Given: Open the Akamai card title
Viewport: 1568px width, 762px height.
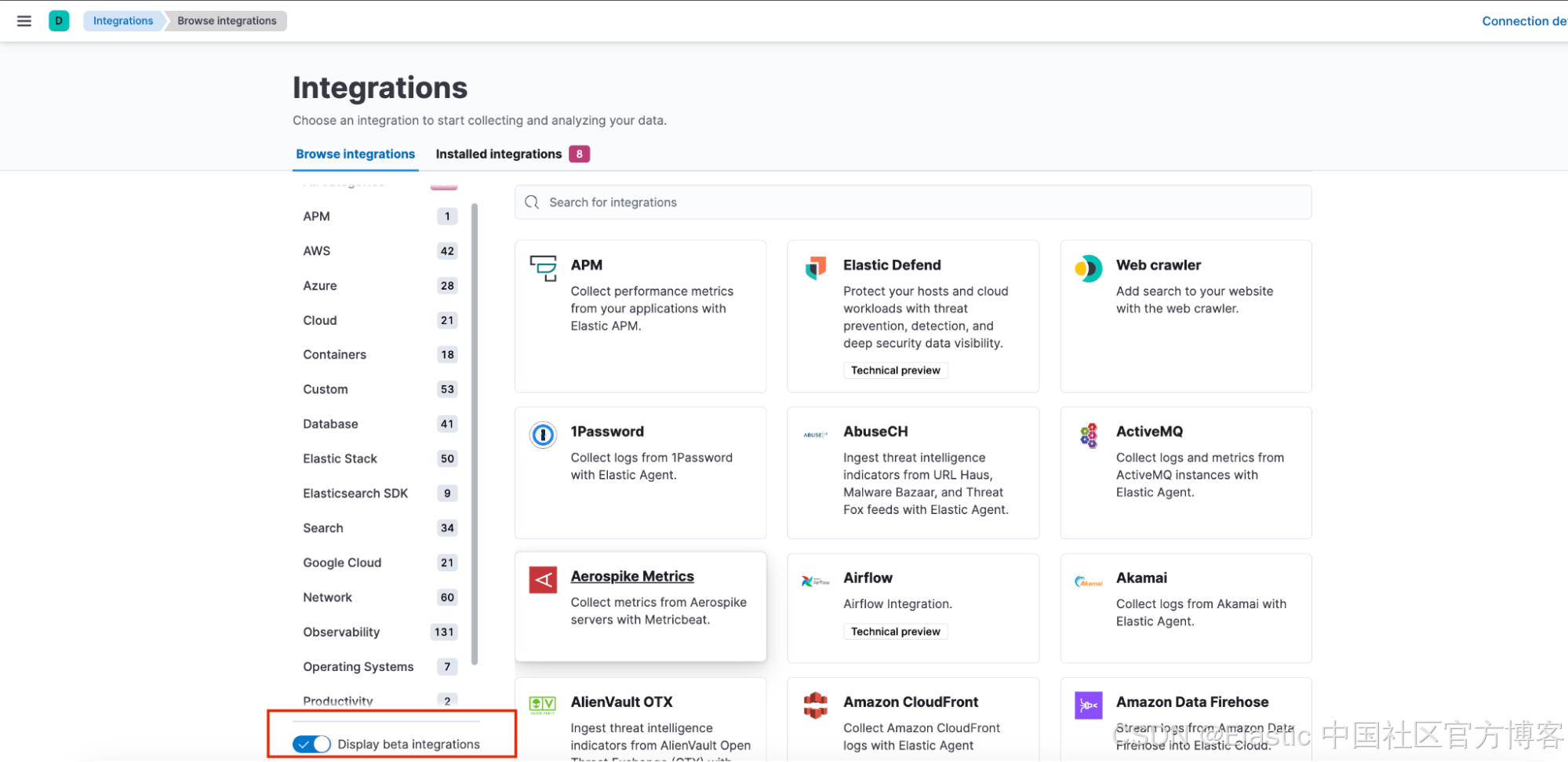Looking at the screenshot, I should pyautogui.click(x=1141, y=578).
